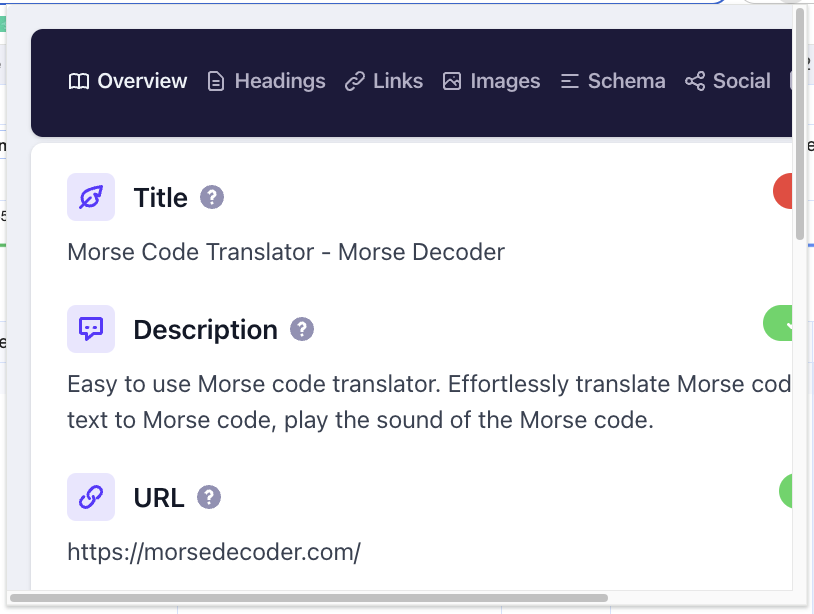The width and height of the screenshot is (814, 614).
Task: Click the chat bubble icon beside Description
Action: point(91,329)
